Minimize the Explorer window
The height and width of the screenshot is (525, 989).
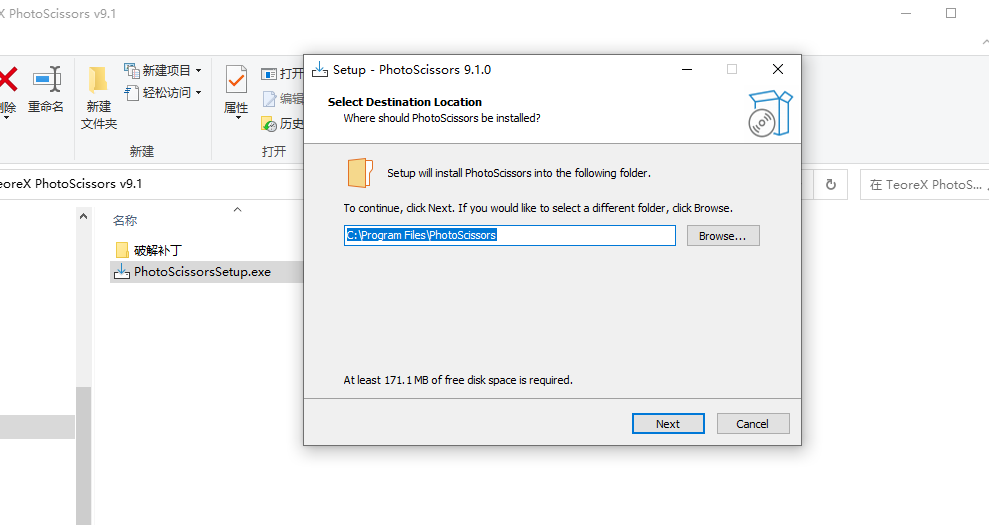pyautogui.click(x=906, y=13)
